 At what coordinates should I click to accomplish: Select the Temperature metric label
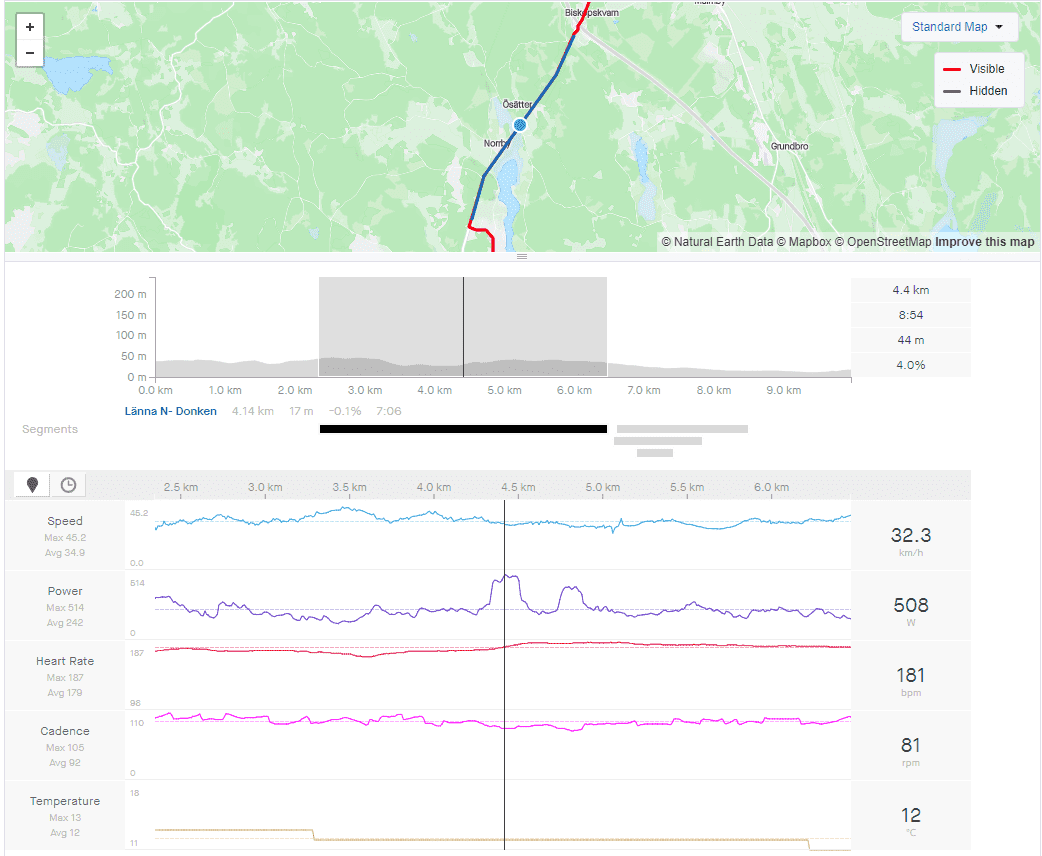65,801
